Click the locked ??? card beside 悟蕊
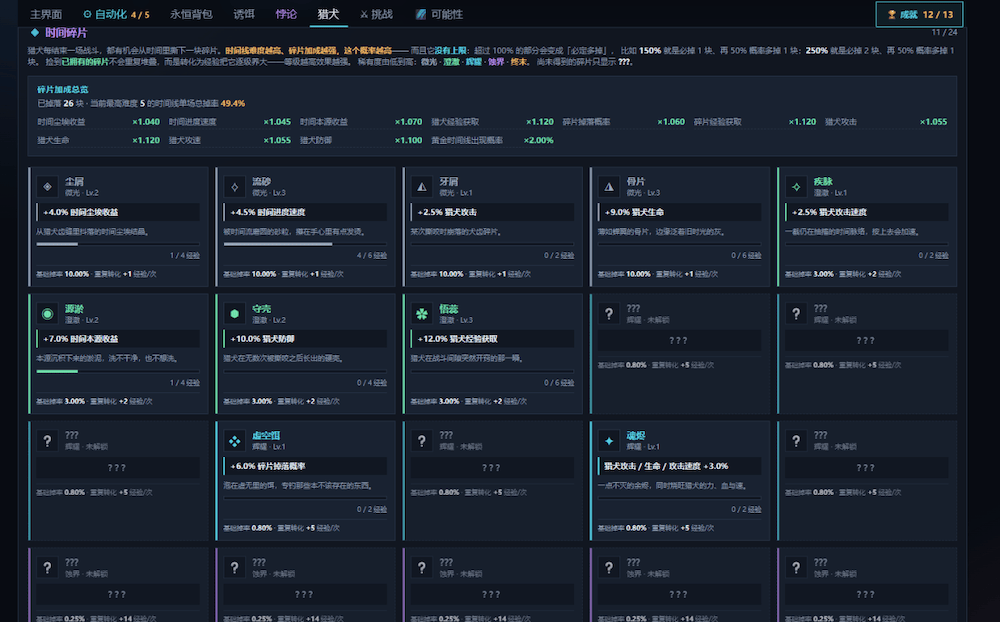 680,353
